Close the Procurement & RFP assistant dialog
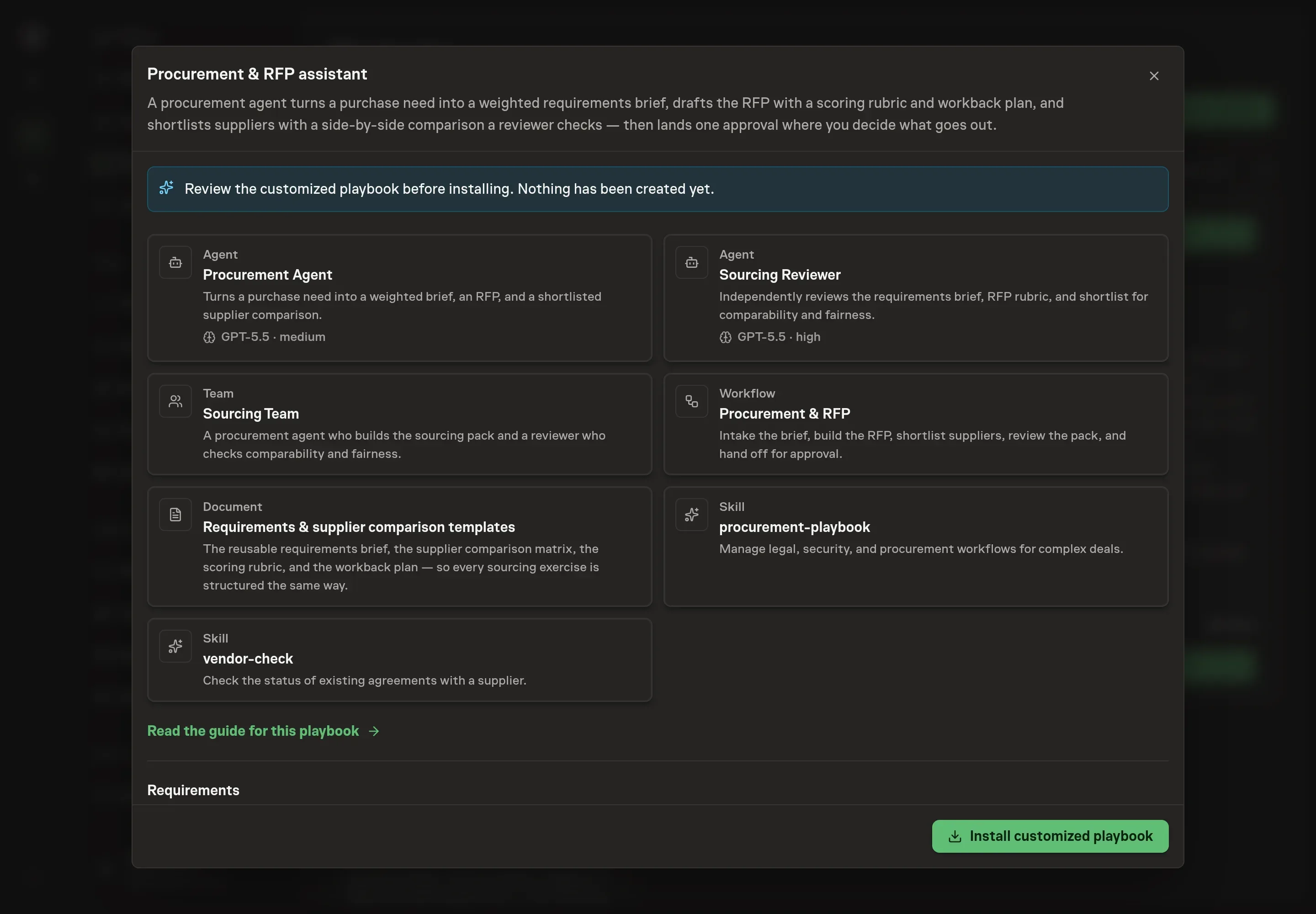Image resolution: width=1316 pixels, height=914 pixels. (x=1153, y=75)
